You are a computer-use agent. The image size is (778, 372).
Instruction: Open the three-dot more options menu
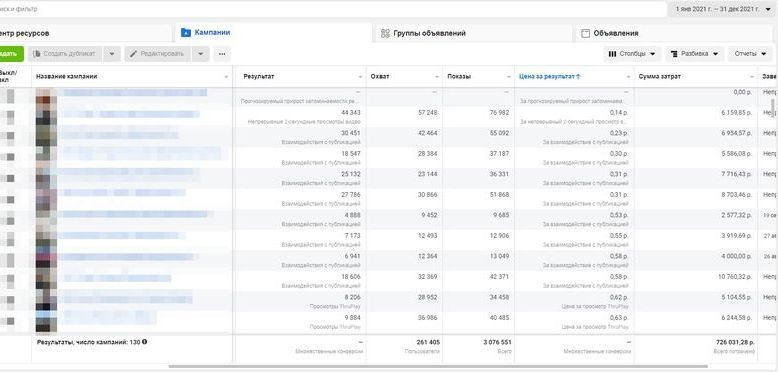[222, 54]
